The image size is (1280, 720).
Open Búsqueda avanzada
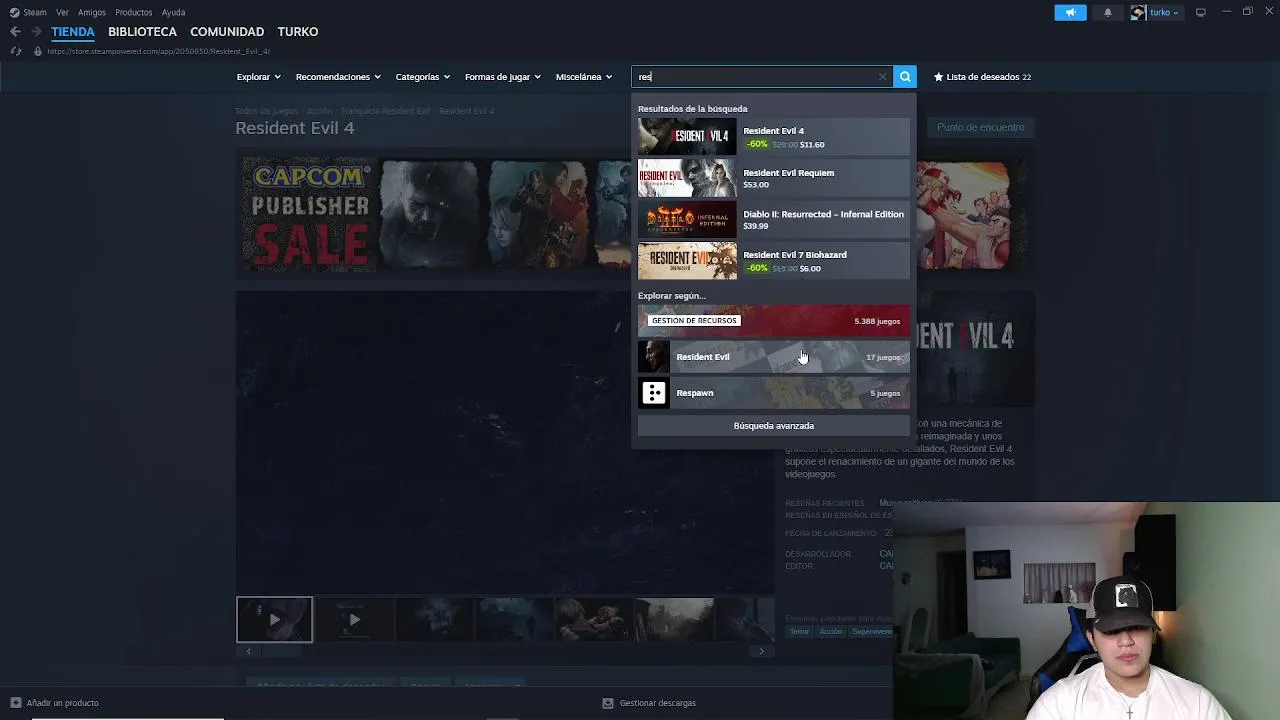click(774, 426)
